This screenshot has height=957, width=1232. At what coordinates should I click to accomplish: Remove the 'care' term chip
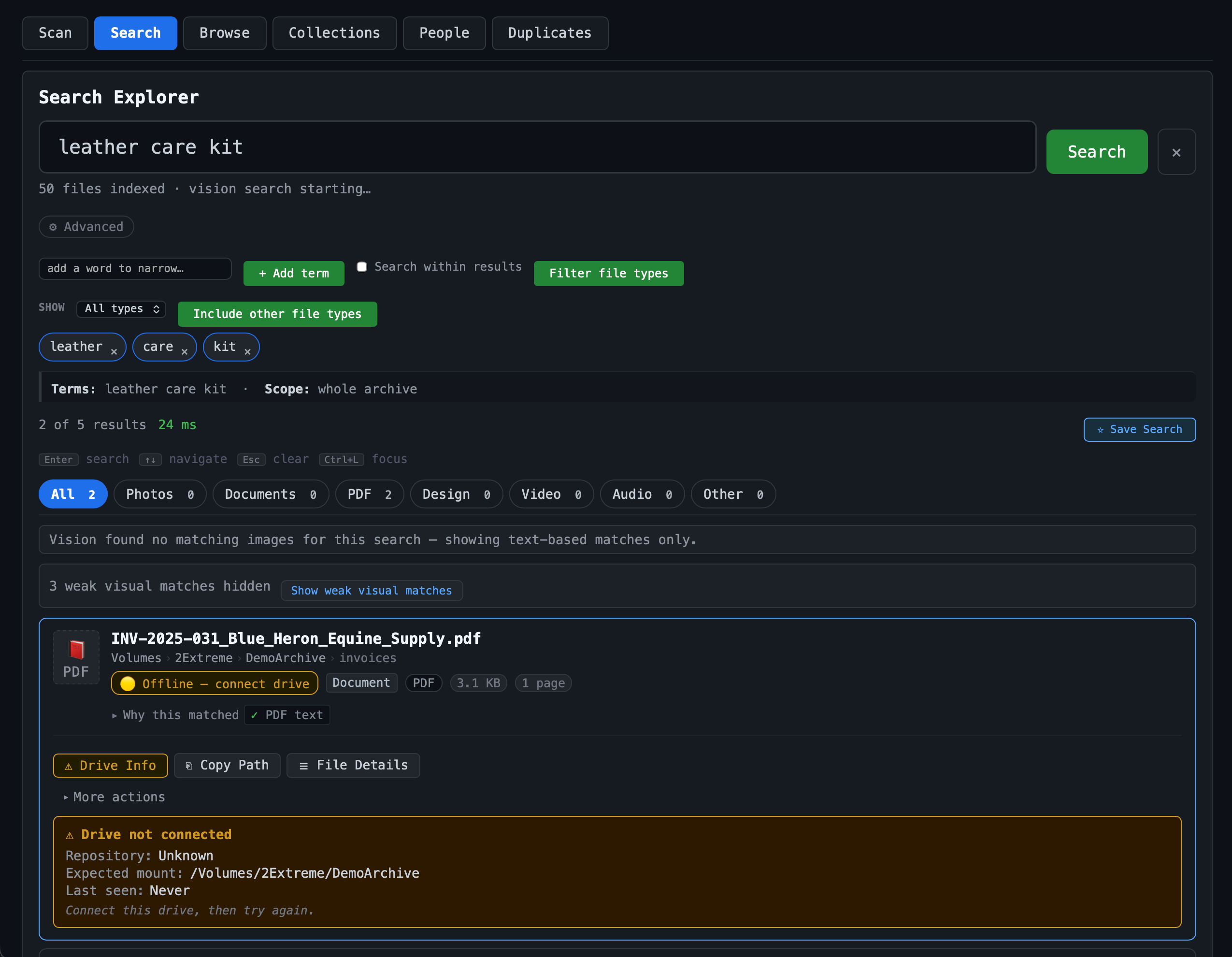pos(185,351)
